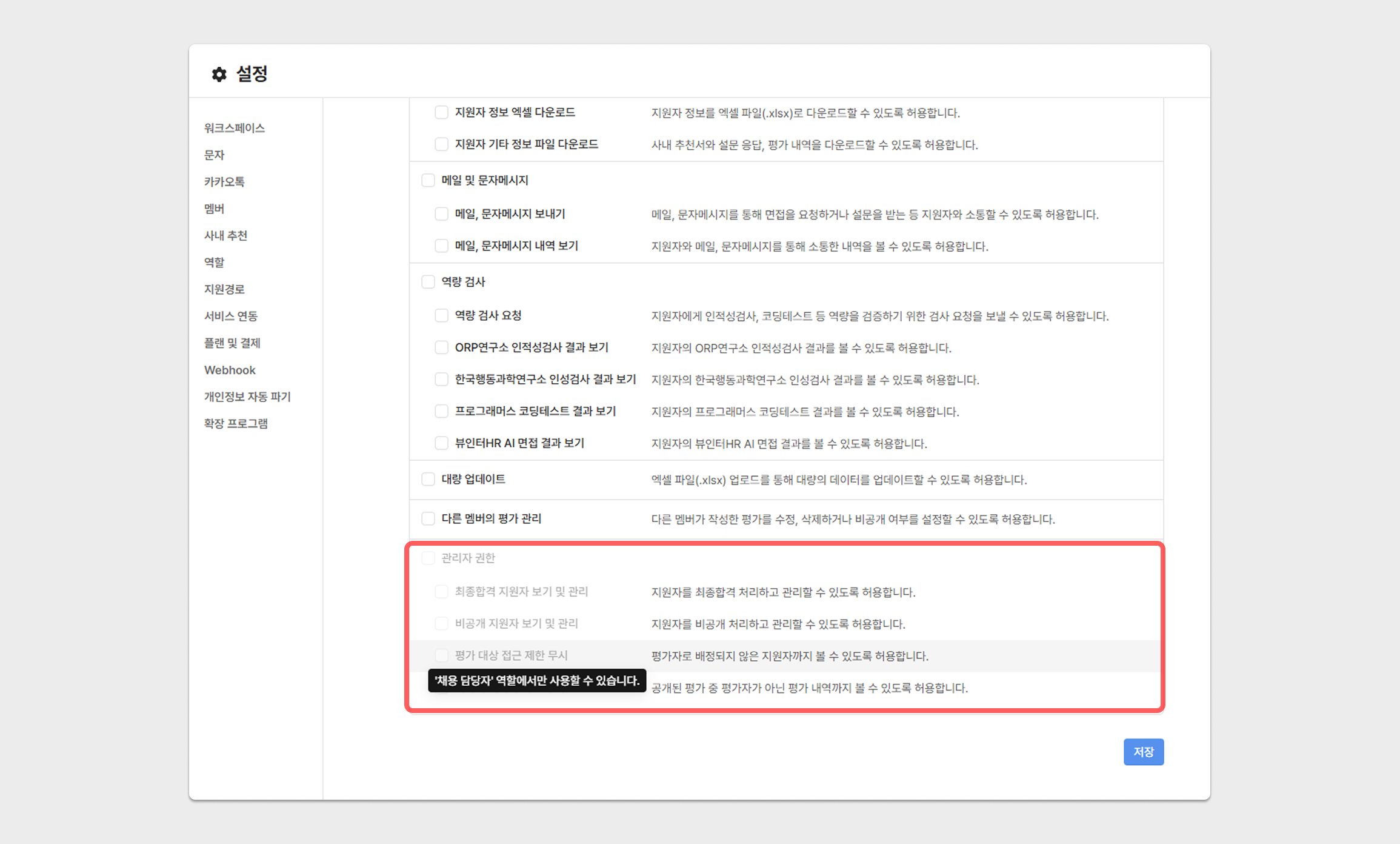Viewport: 1400px width, 844px height.
Task: Open 플랜 및 결제 settings
Action: [x=232, y=343]
